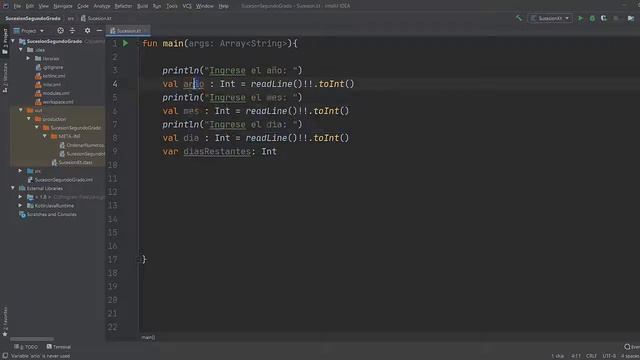This screenshot has width=640, height=360.
Task: Open the View menu
Action: tap(44, 6)
